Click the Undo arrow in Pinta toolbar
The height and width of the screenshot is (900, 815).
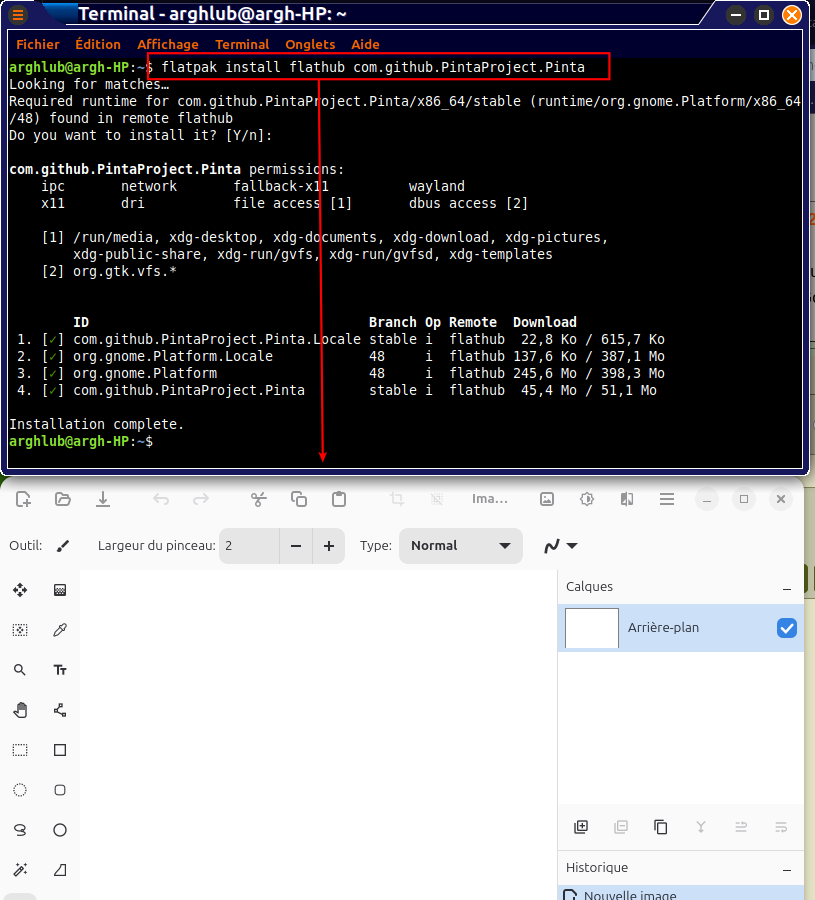(161, 499)
